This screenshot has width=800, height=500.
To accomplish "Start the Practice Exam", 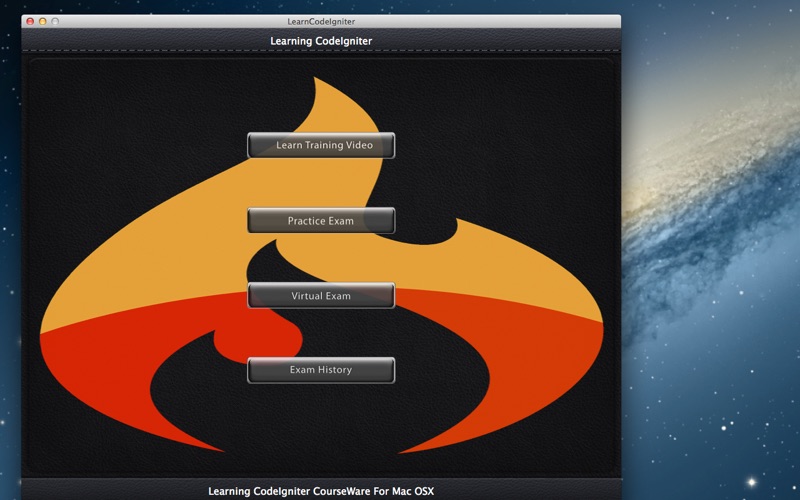I will click(321, 220).
